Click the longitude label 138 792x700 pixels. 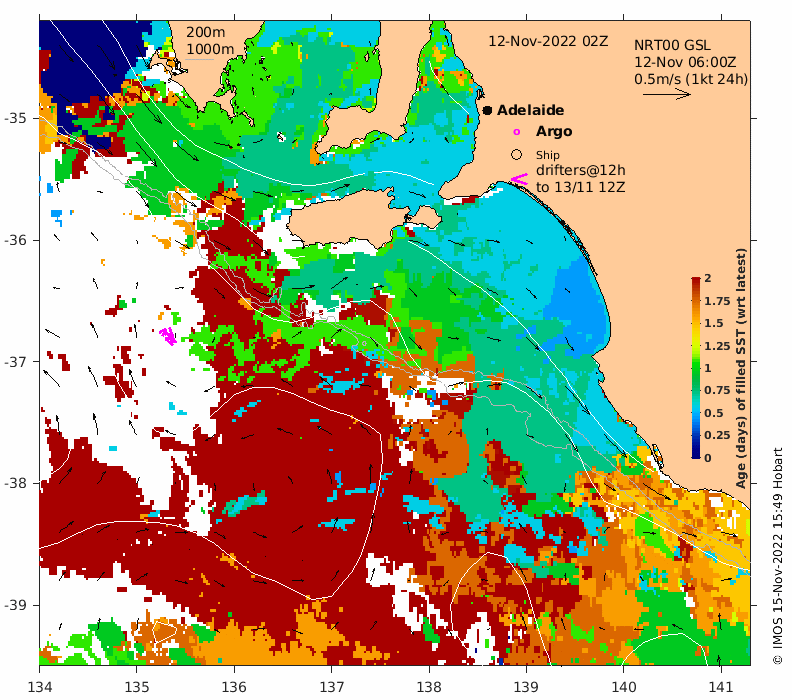click(429, 687)
